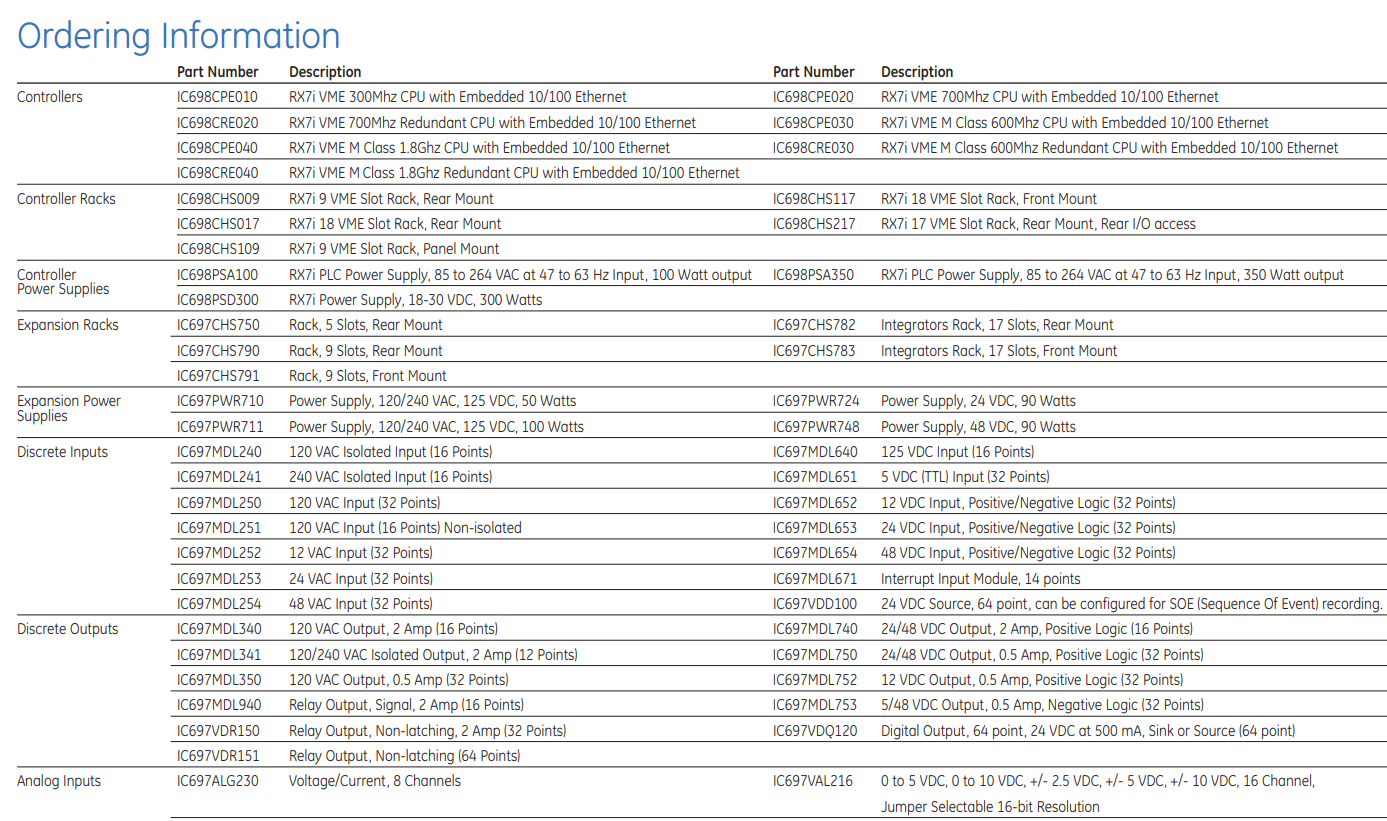Select part number IC697MDL350
The height and width of the screenshot is (821, 1387).
[x=219, y=680]
